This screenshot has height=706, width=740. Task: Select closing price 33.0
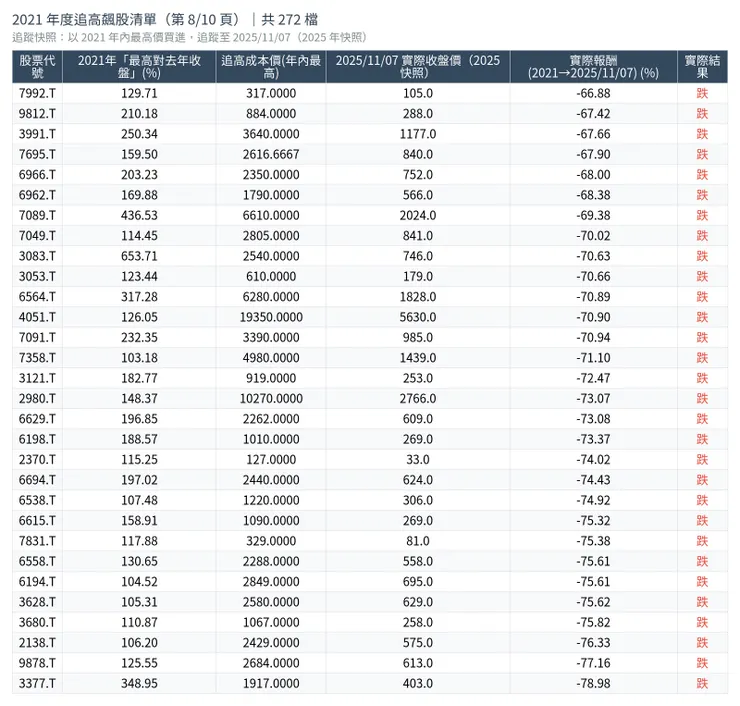point(418,459)
